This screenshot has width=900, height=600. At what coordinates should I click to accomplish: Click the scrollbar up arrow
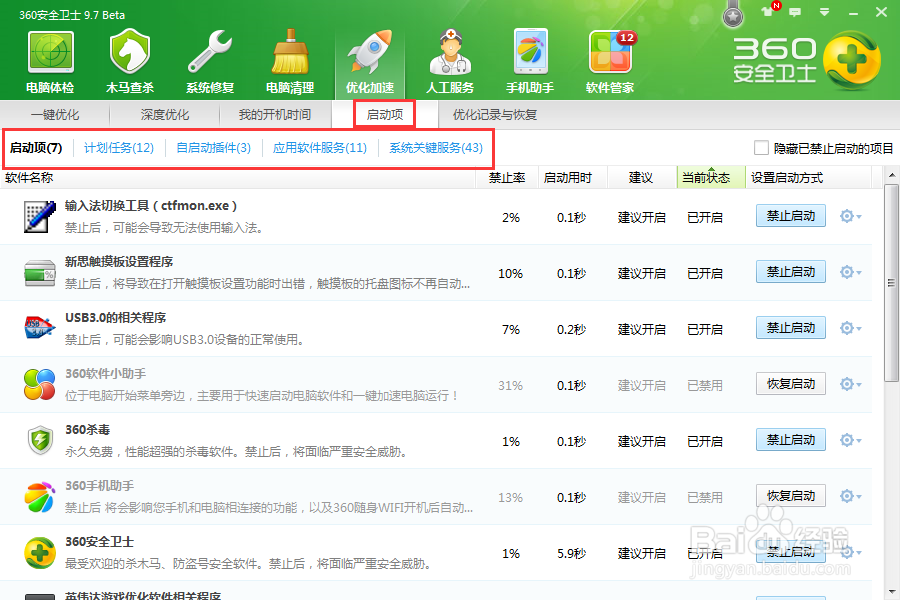click(x=891, y=175)
